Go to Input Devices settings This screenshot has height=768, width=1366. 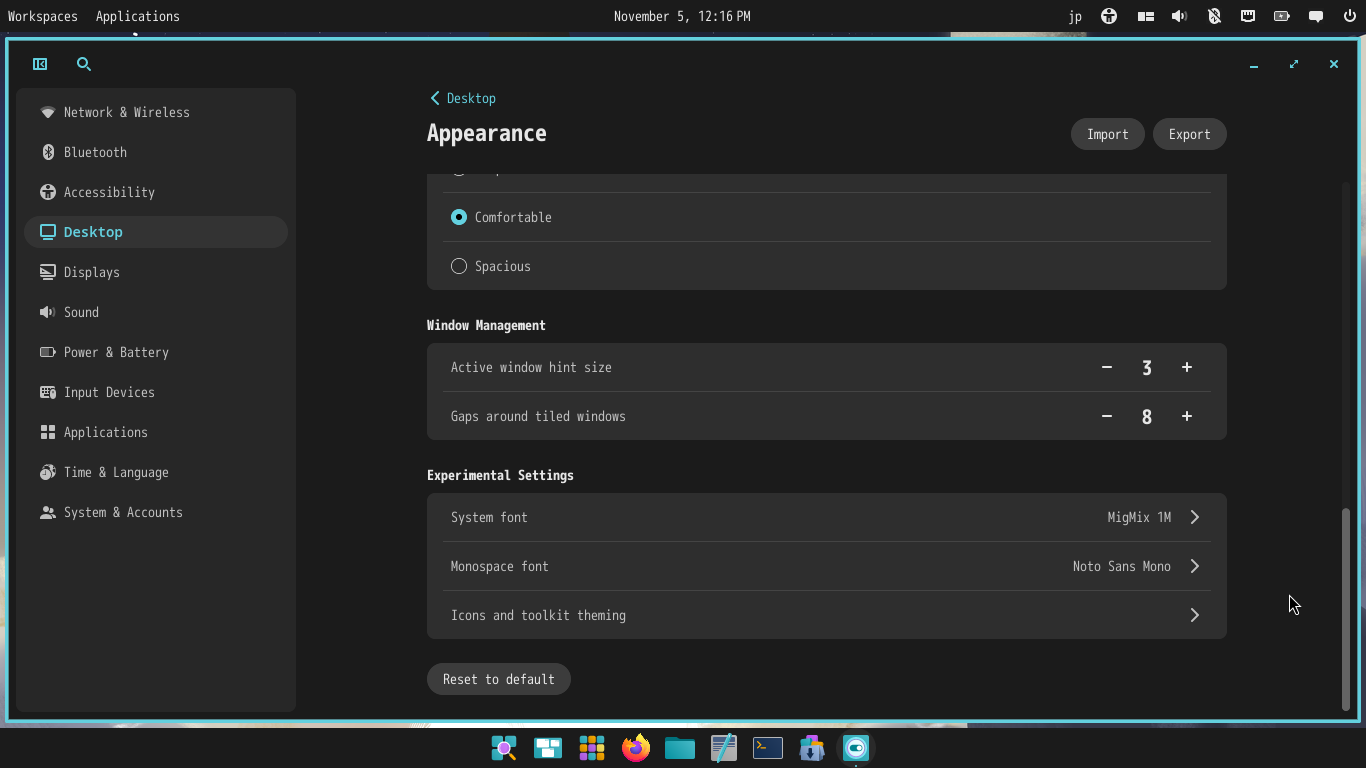pyautogui.click(x=156, y=392)
